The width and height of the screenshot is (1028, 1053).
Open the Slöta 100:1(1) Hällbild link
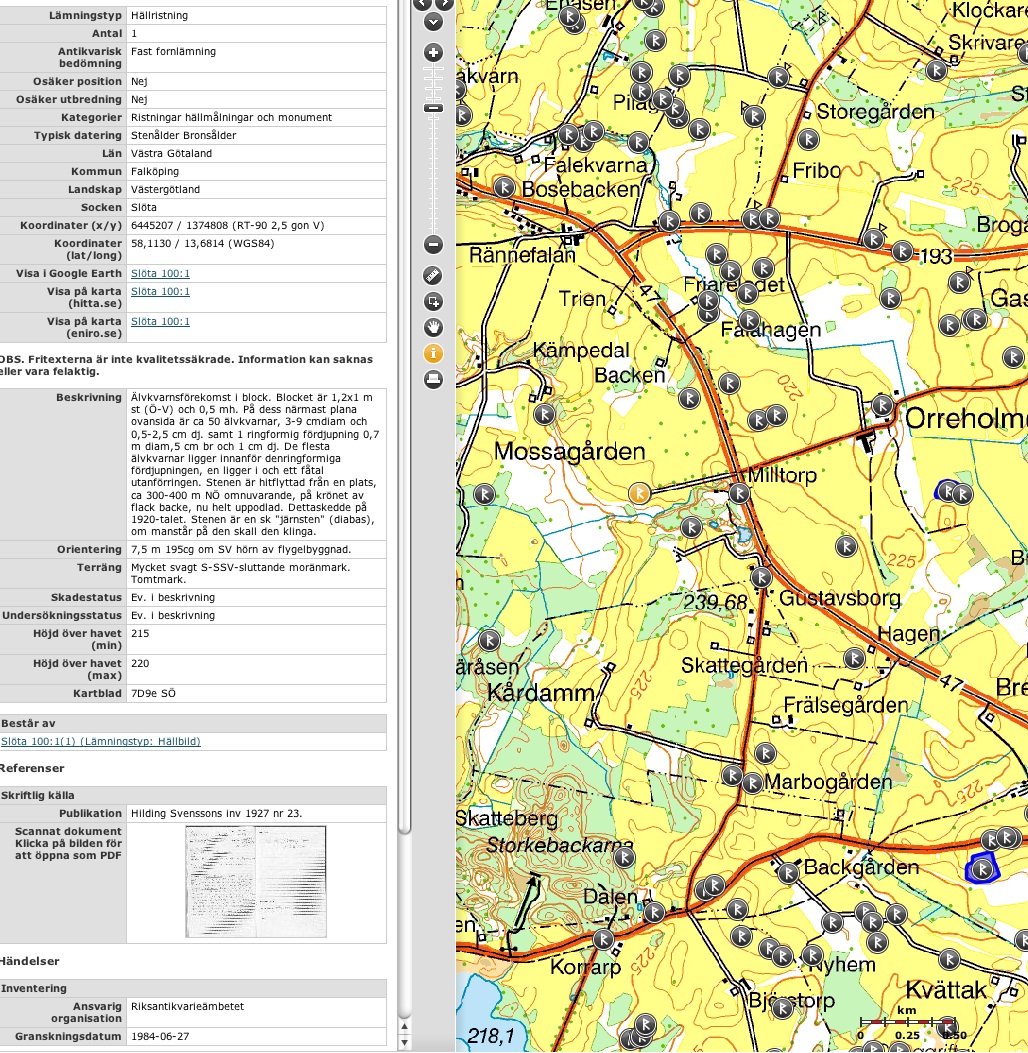coord(100,741)
